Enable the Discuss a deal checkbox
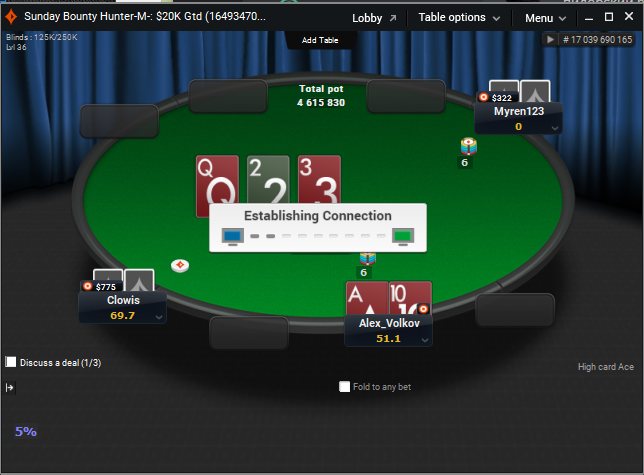 11,362
